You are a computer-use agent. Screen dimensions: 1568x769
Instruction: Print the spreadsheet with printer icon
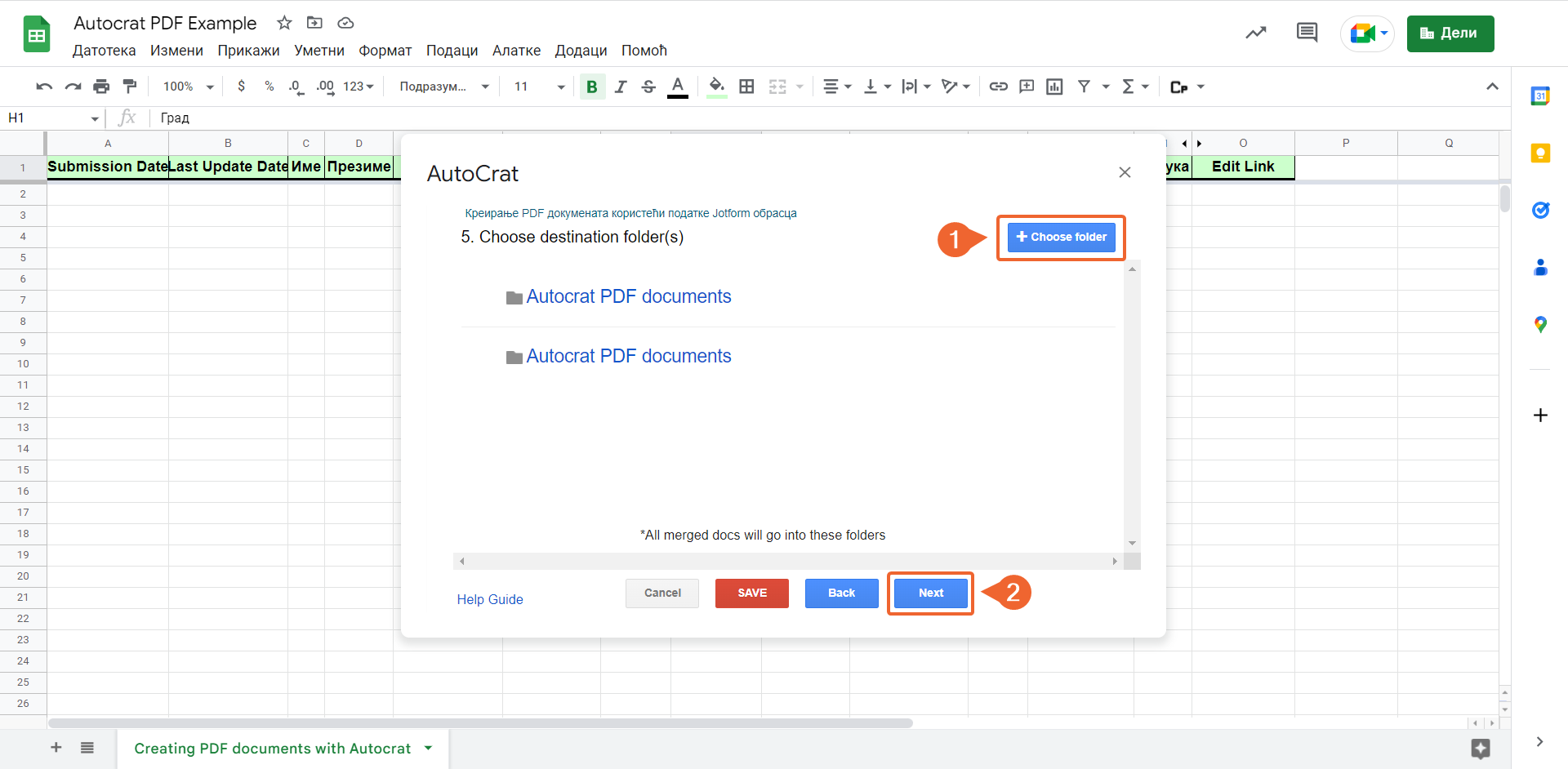point(101,87)
